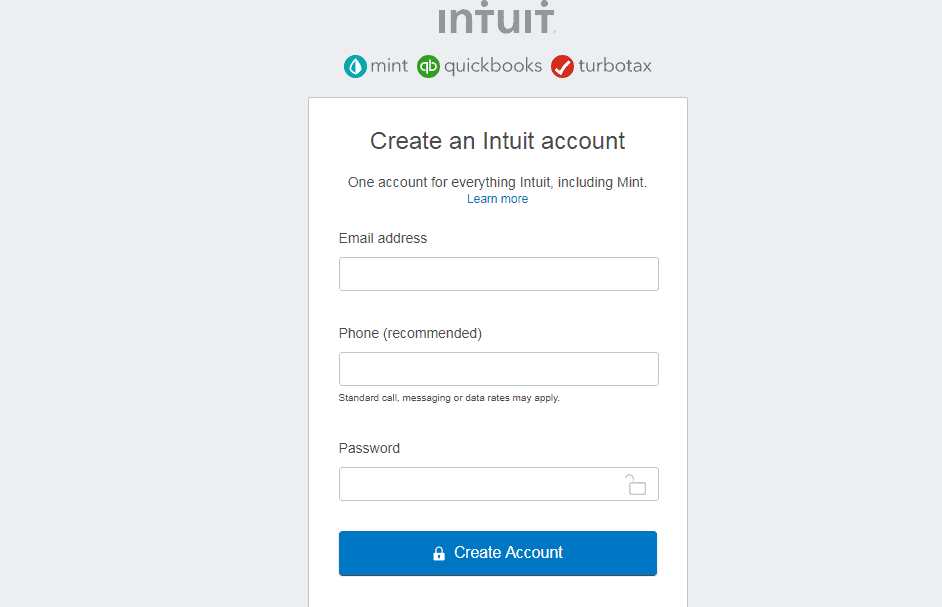This screenshot has height=607, width=942.
Task: Click the red TurboTax checkmark icon
Action: pyautogui.click(x=562, y=66)
